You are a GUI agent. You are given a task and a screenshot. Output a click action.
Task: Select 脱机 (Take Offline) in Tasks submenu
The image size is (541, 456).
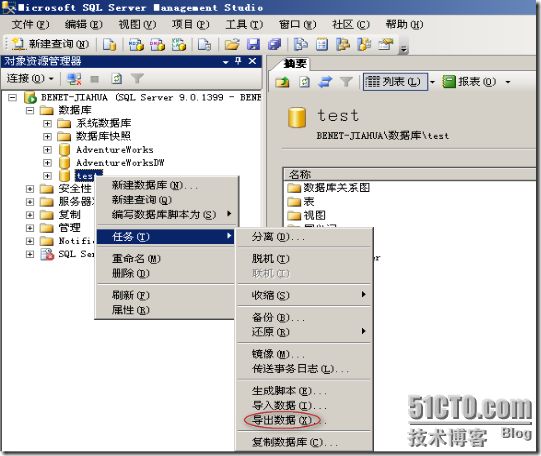(x=304, y=259)
